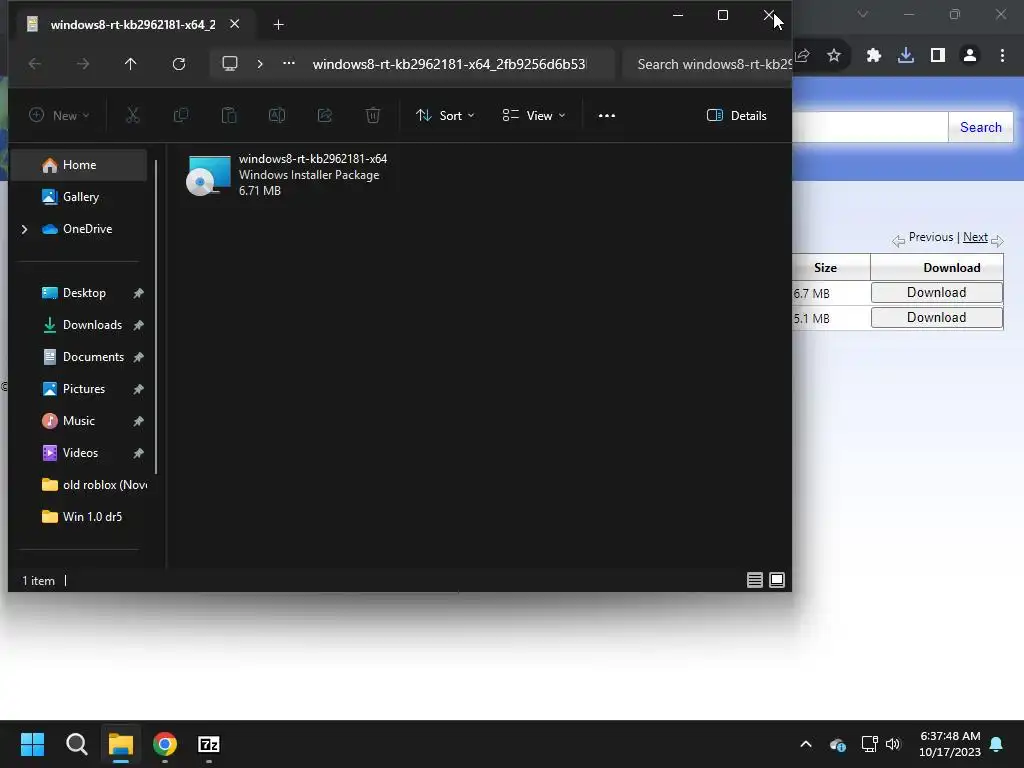Click the Explorer search box

[x=708, y=64]
